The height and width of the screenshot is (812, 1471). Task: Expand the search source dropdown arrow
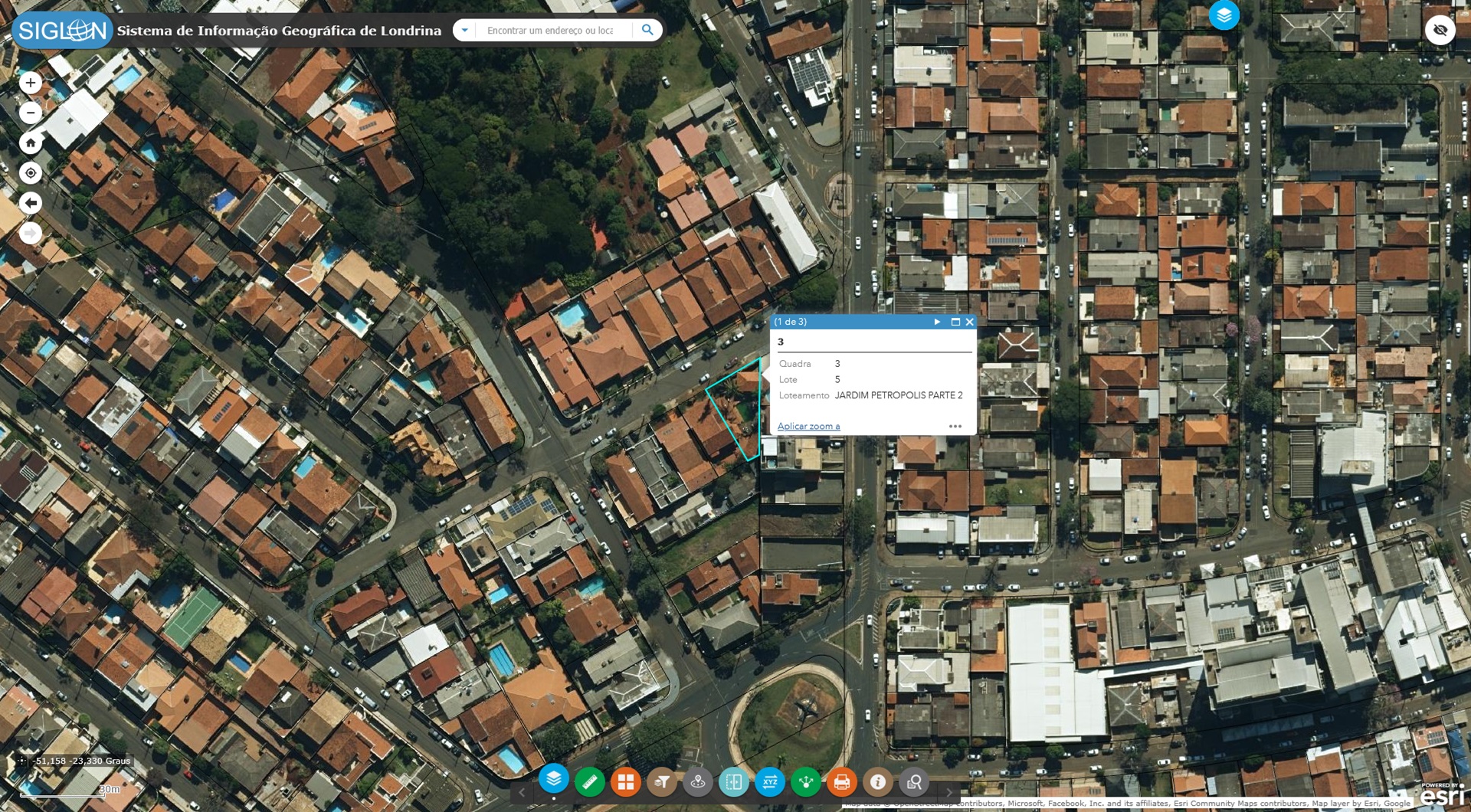pos(464,30)
